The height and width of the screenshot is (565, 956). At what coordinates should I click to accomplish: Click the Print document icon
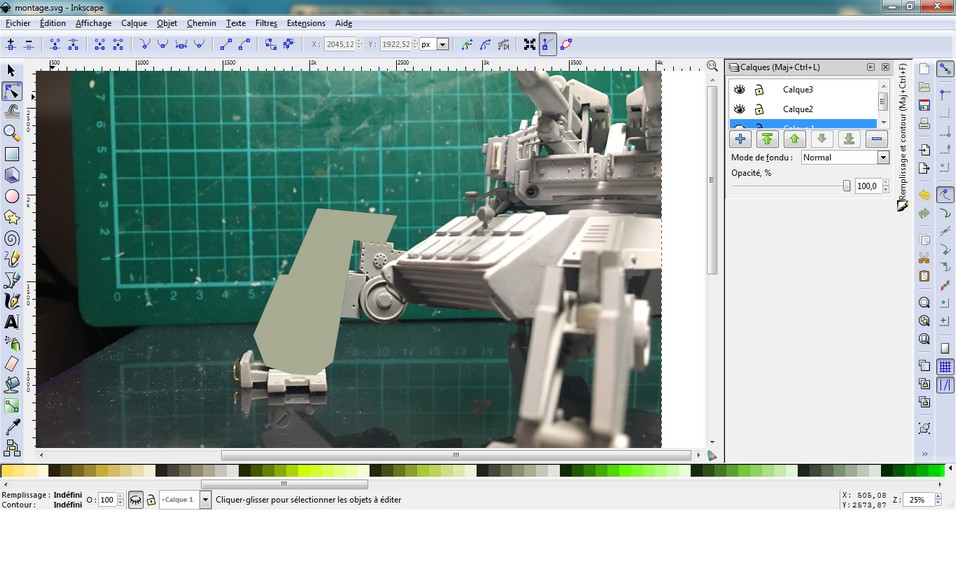924,124
